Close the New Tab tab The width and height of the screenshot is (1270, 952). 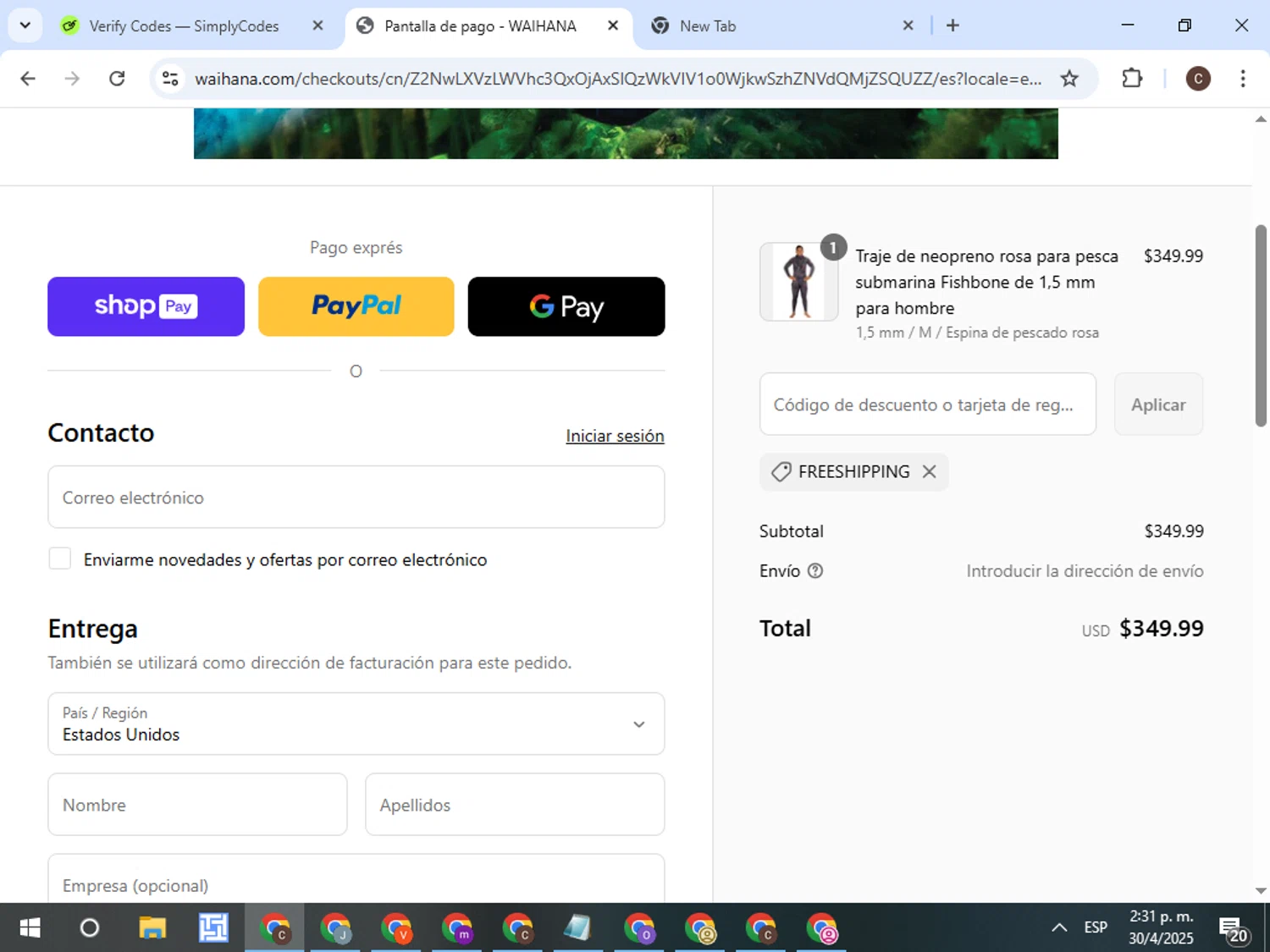(x=908, y=25)
